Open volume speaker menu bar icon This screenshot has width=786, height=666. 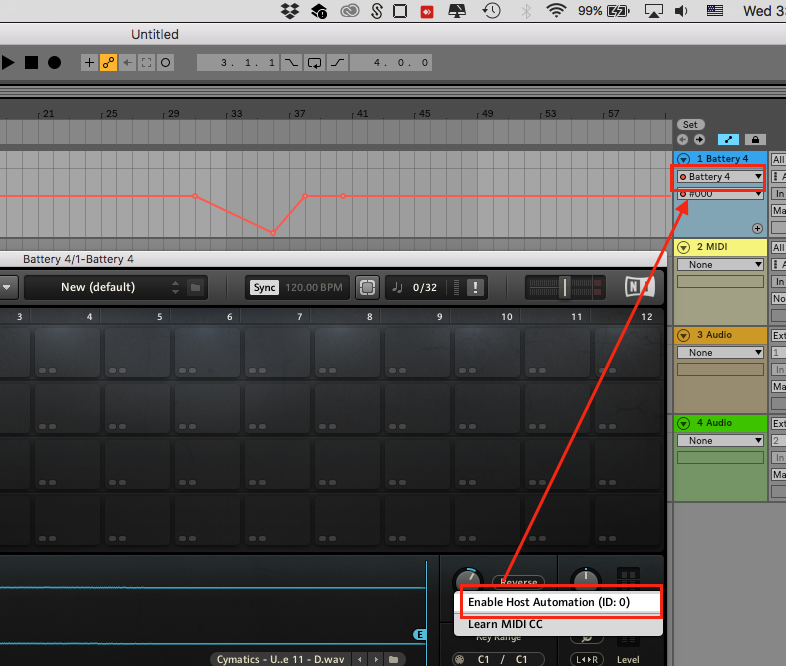(681, 11)
